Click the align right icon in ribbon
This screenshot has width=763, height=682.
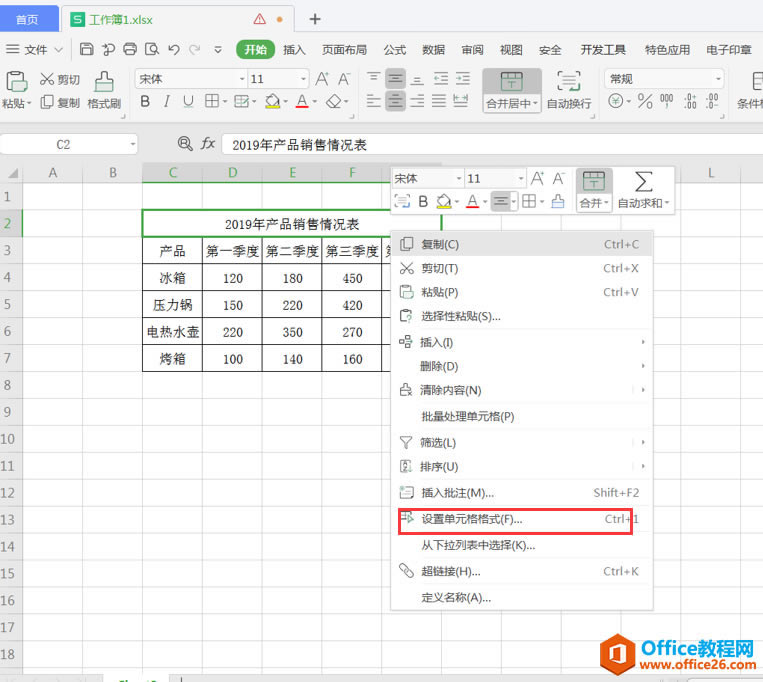(417, 101)
